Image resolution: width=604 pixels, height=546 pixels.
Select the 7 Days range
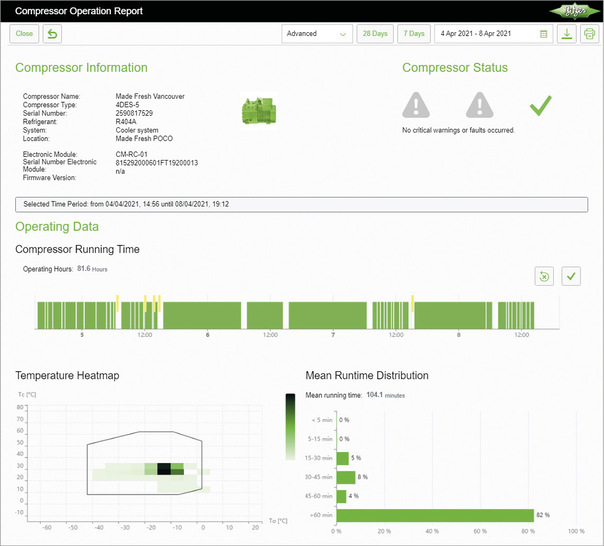[x=413, y=34]
